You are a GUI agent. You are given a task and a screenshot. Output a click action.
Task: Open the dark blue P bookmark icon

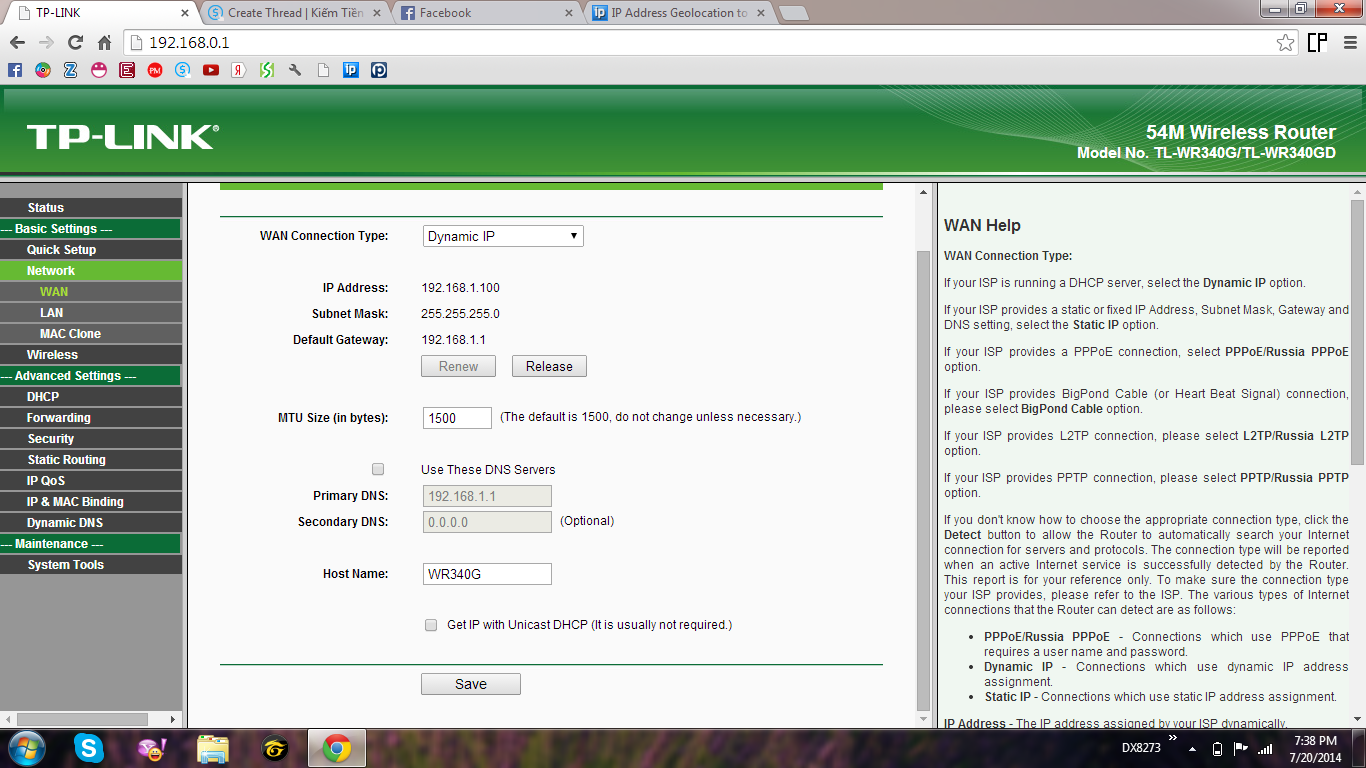pyautogui.click(x=378, y=70)
